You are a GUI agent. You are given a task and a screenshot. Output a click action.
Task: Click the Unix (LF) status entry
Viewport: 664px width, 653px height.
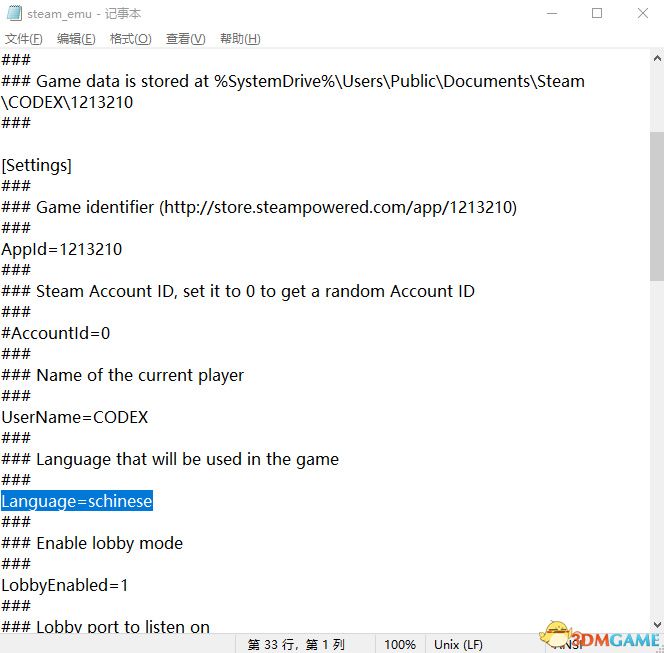tap(458, 644)
